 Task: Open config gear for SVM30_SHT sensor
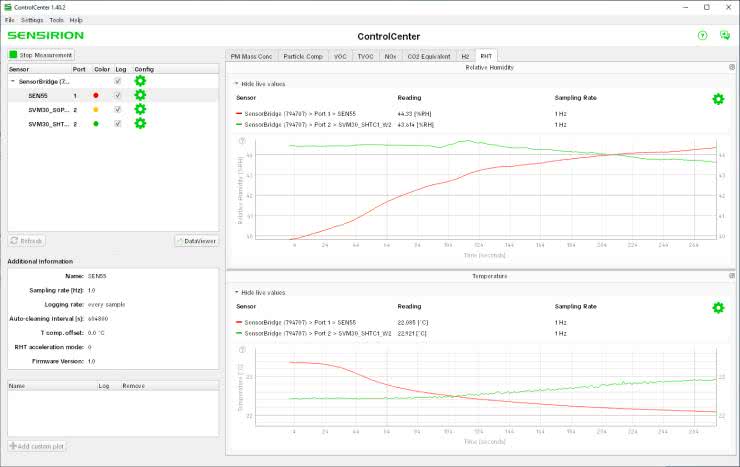coord(140,123)
